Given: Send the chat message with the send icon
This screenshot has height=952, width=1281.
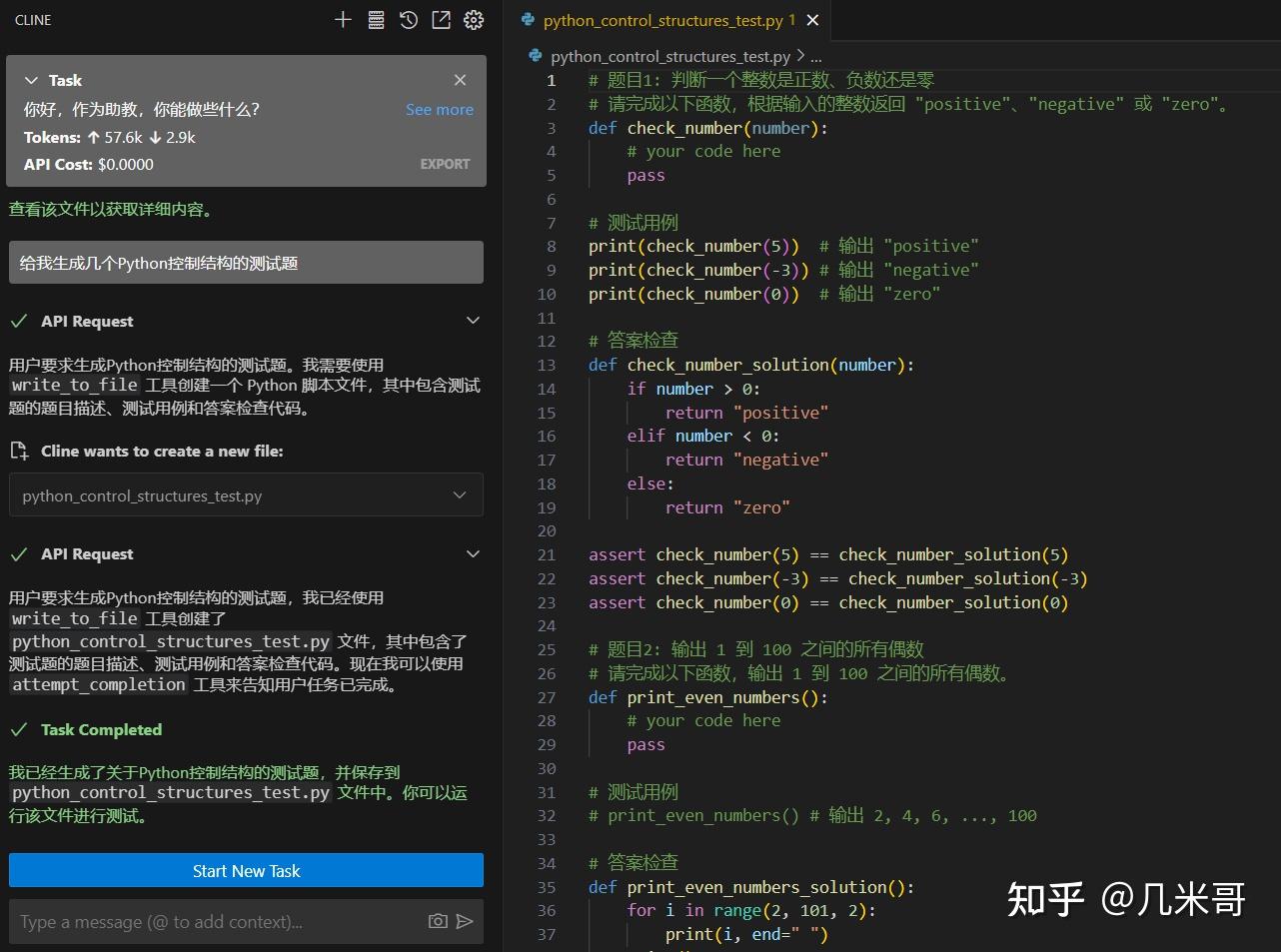Looking at the screenshot, I should point(465,921).
